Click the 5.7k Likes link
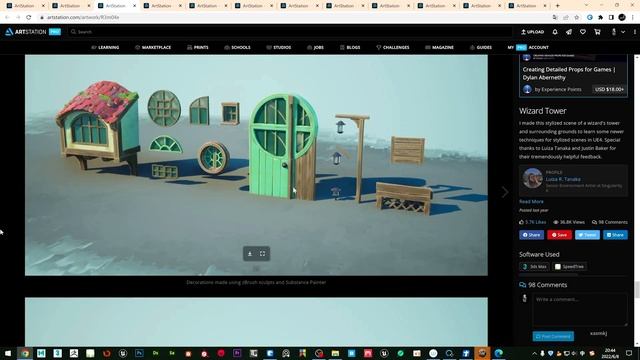Viewport: 640px width, 360px height. (x=532, y=222)
